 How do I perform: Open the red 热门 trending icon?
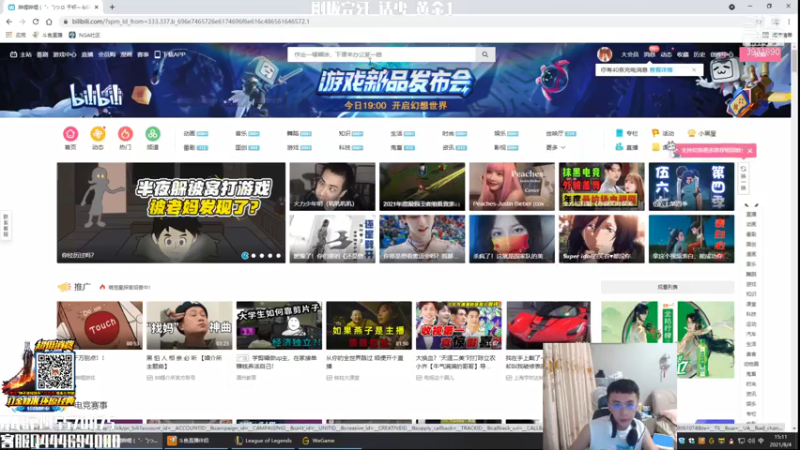[125, 134]
